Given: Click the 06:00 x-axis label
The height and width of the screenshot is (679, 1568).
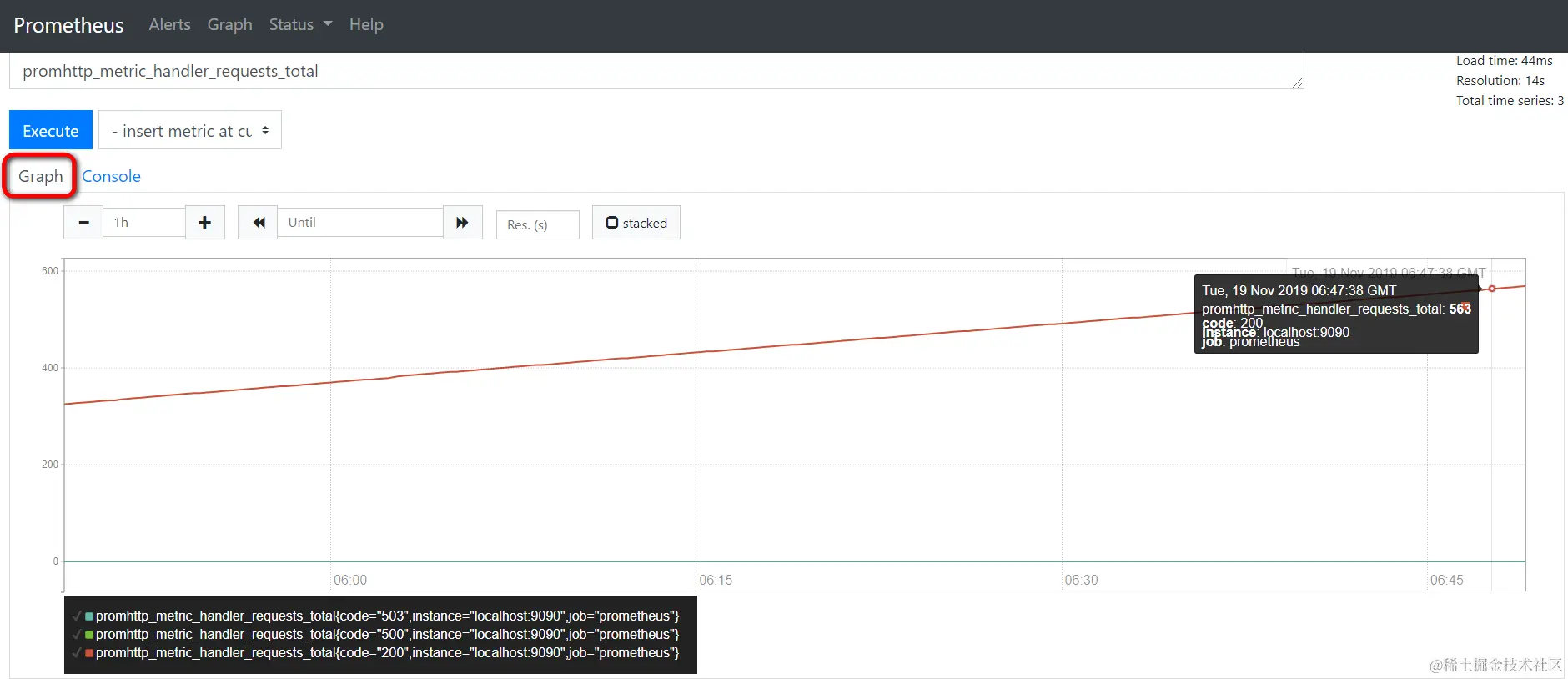Looking at the screenshot, I should [x=350, y=580].
